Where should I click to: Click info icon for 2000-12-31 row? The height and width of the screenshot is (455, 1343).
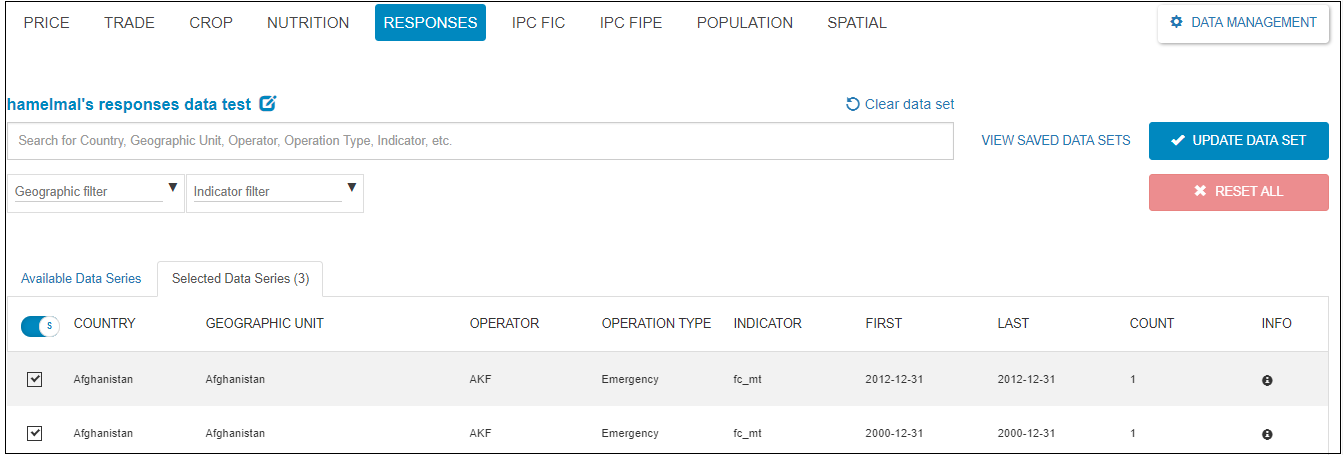1267,434
